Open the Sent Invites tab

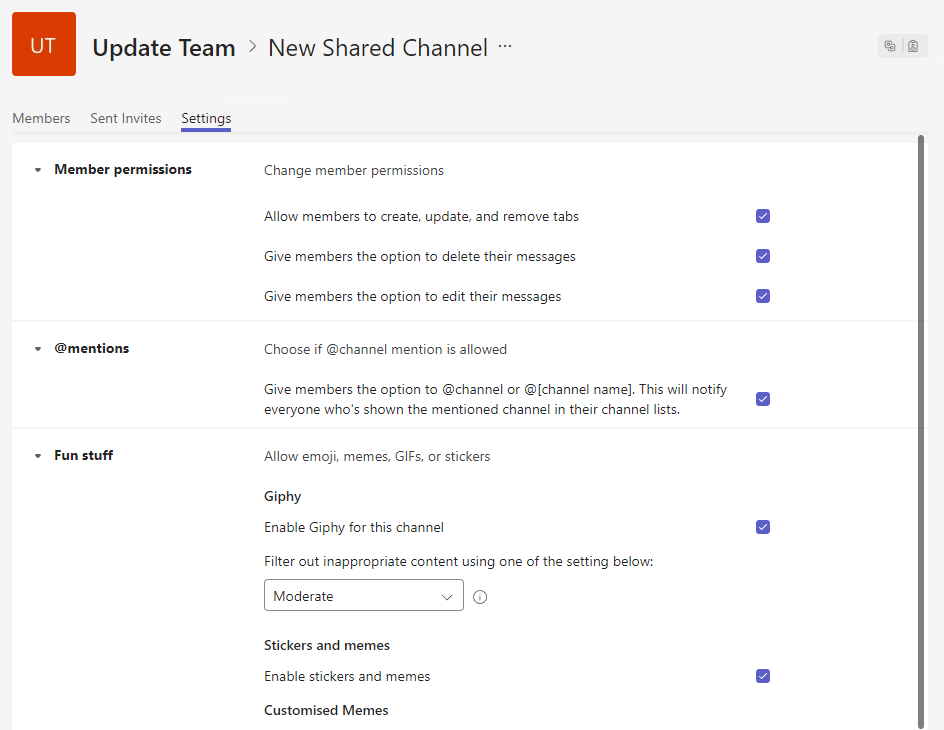(125, 118)
